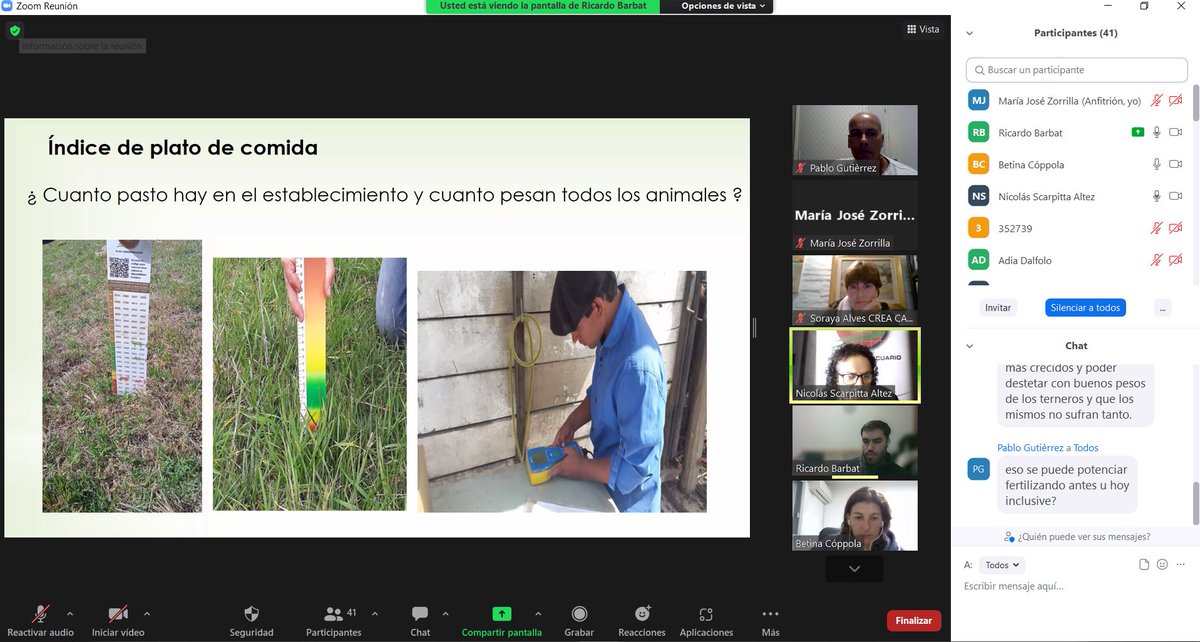Click the chat file attachment icon

(1144, 565)
